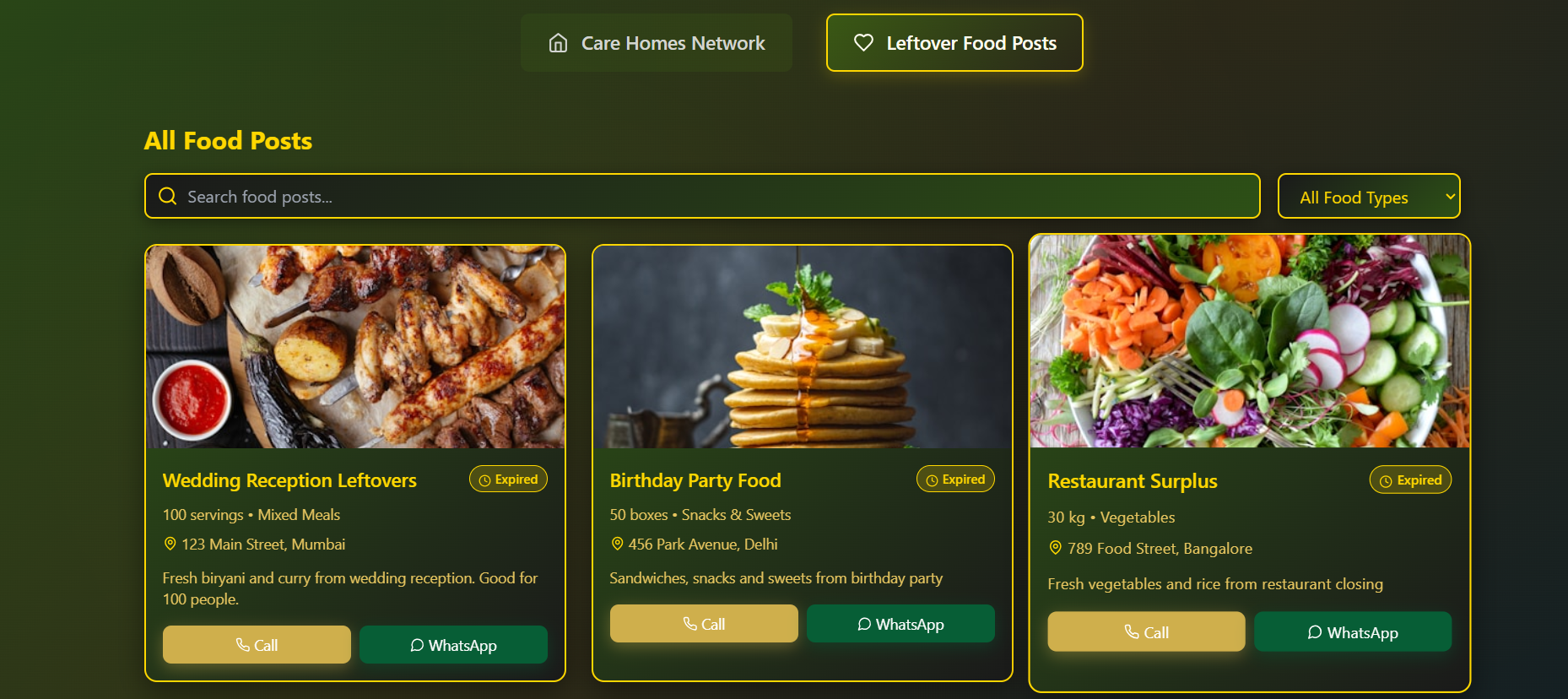Screen dimensions: 1568x699
Task: Open the Restaurant Surplus salad image
Action: 1250,341
